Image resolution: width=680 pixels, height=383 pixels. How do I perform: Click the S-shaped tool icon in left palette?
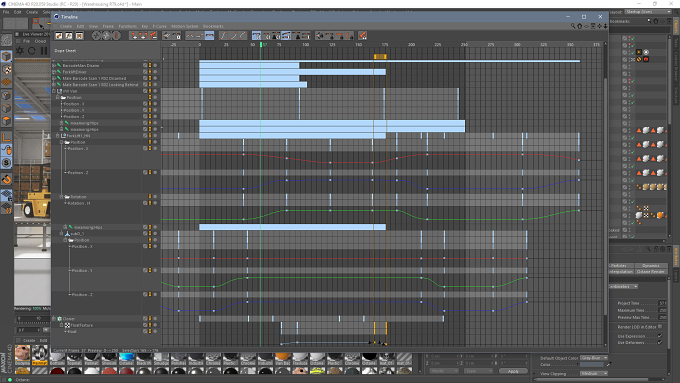coord(7,163)
